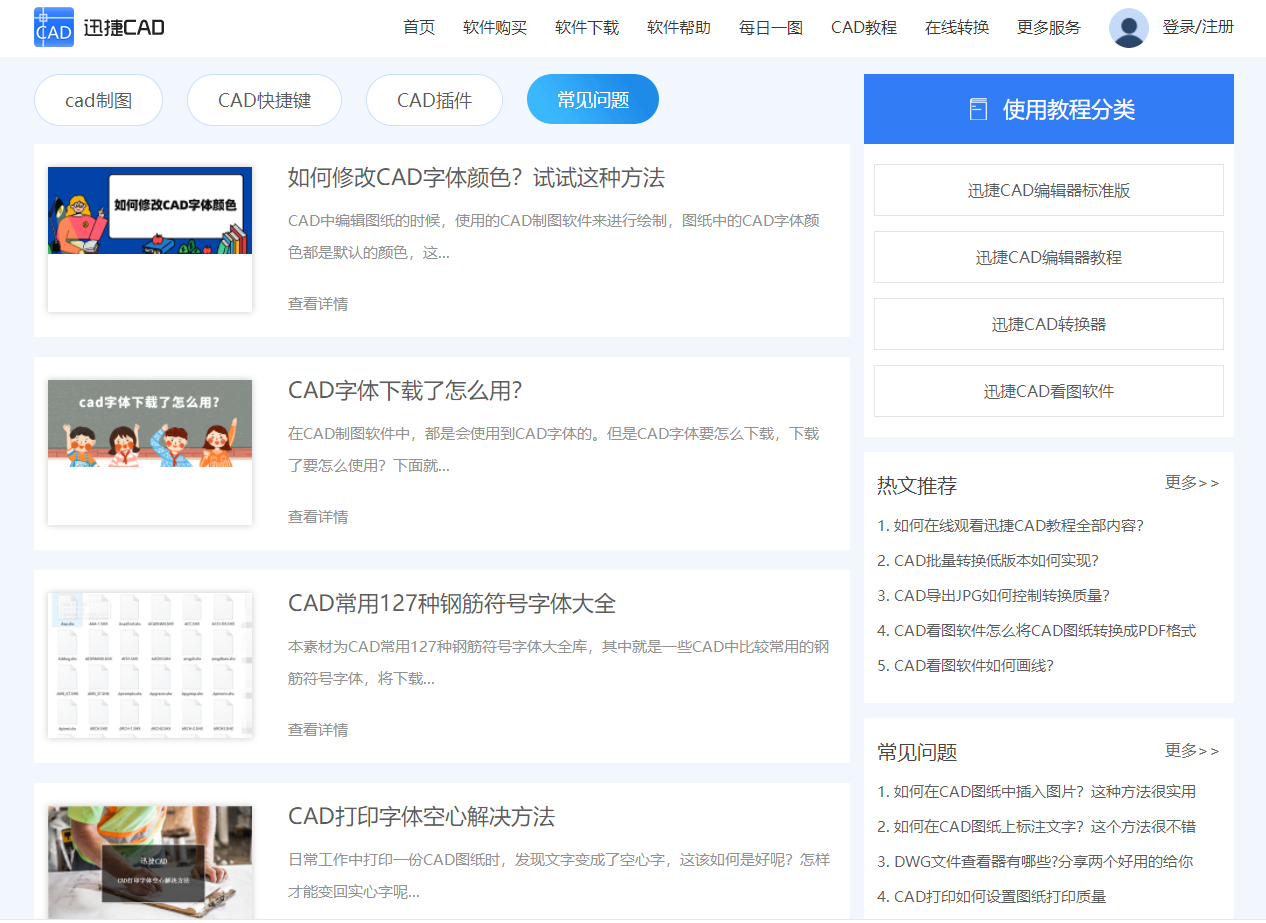The image size is (1266, 923).
Task: Click 查看详情 under CAD字体下载了怎么用
Action: pyautogui.click(x=318, y=517)
